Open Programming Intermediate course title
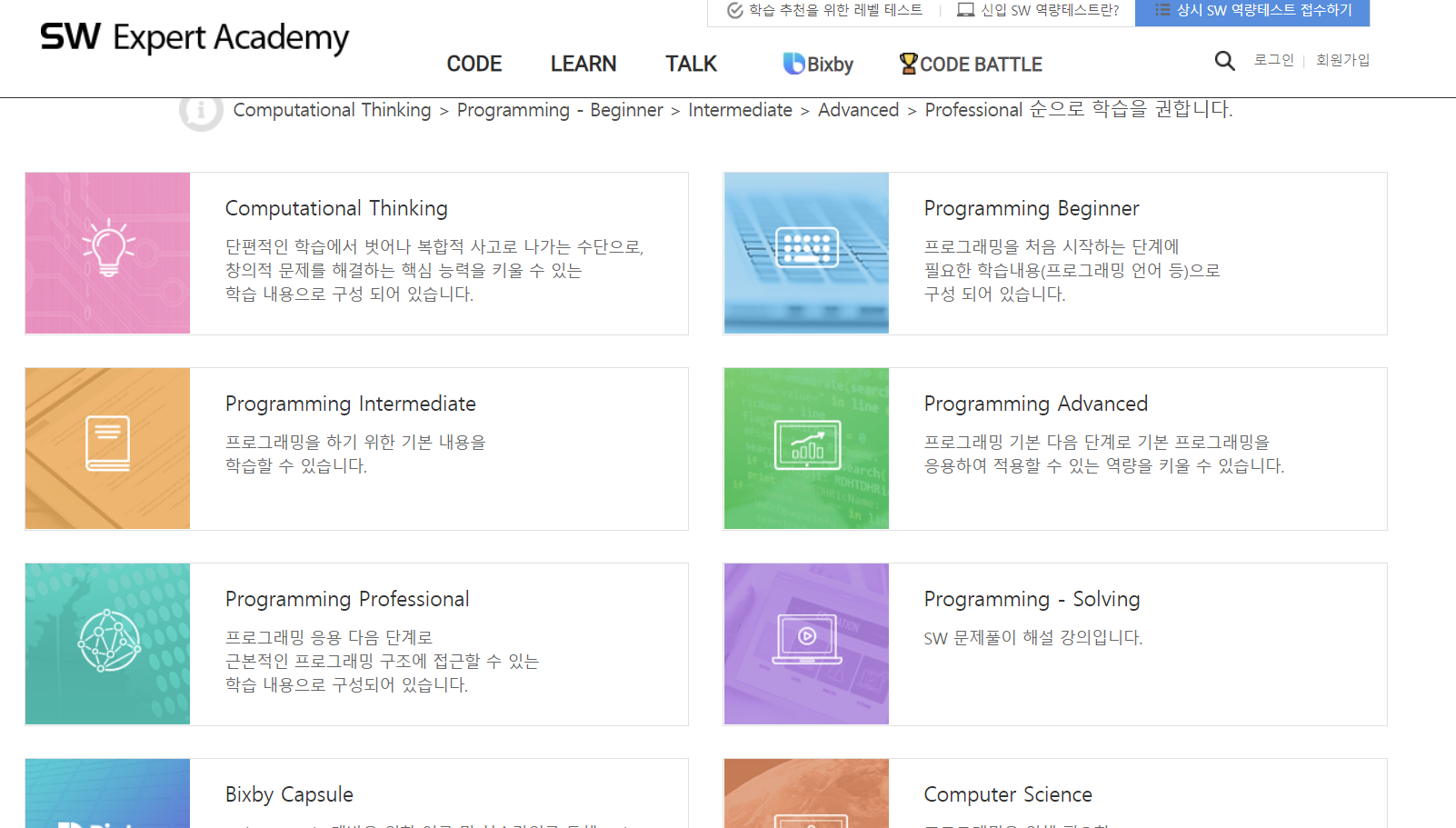Image resolution: width=1456 pixels, height=828 pixels. point(351,404)
